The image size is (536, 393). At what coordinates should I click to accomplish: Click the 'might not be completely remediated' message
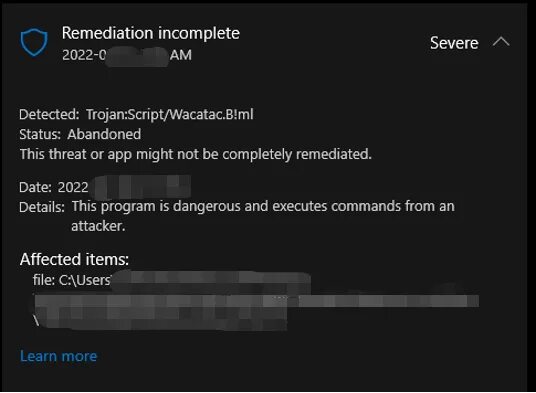point(196,154)
